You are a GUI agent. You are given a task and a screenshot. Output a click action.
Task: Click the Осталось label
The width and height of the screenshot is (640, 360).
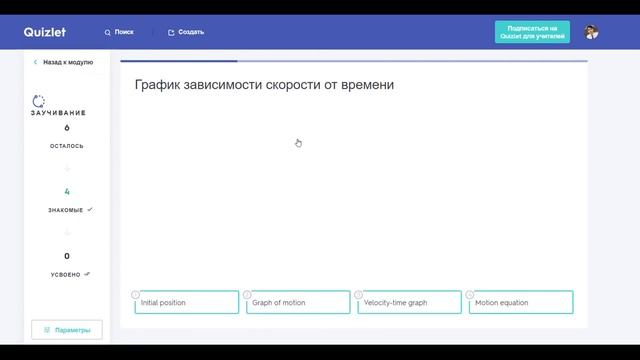pos(67,146)
